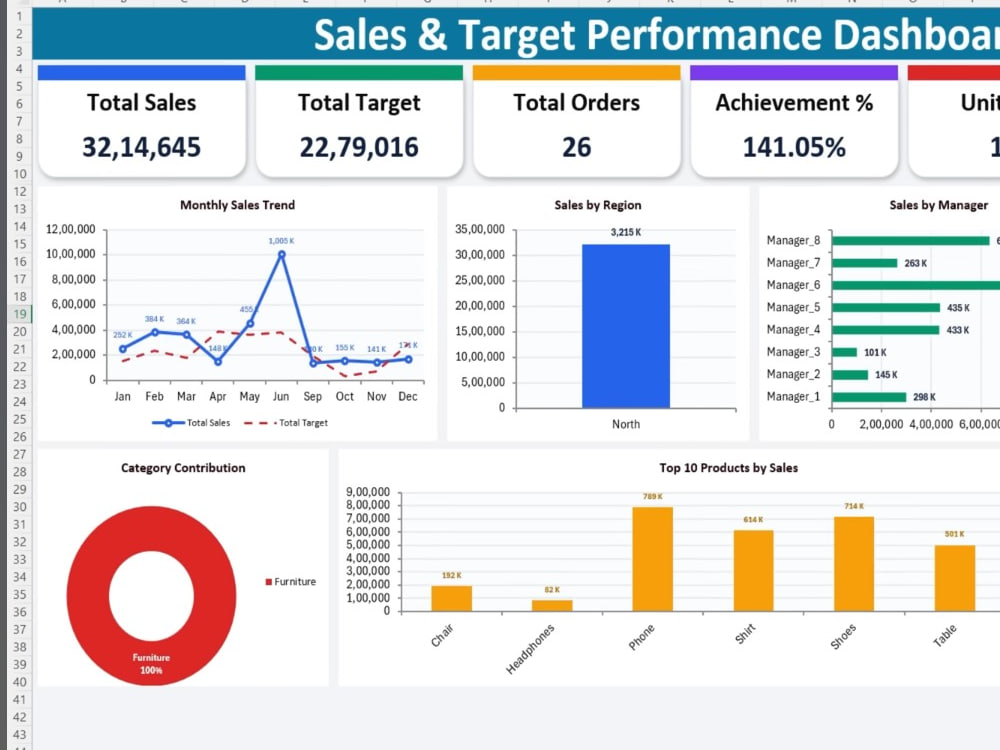
Task: Select the 82 K data label
Action: pos(552,590)
